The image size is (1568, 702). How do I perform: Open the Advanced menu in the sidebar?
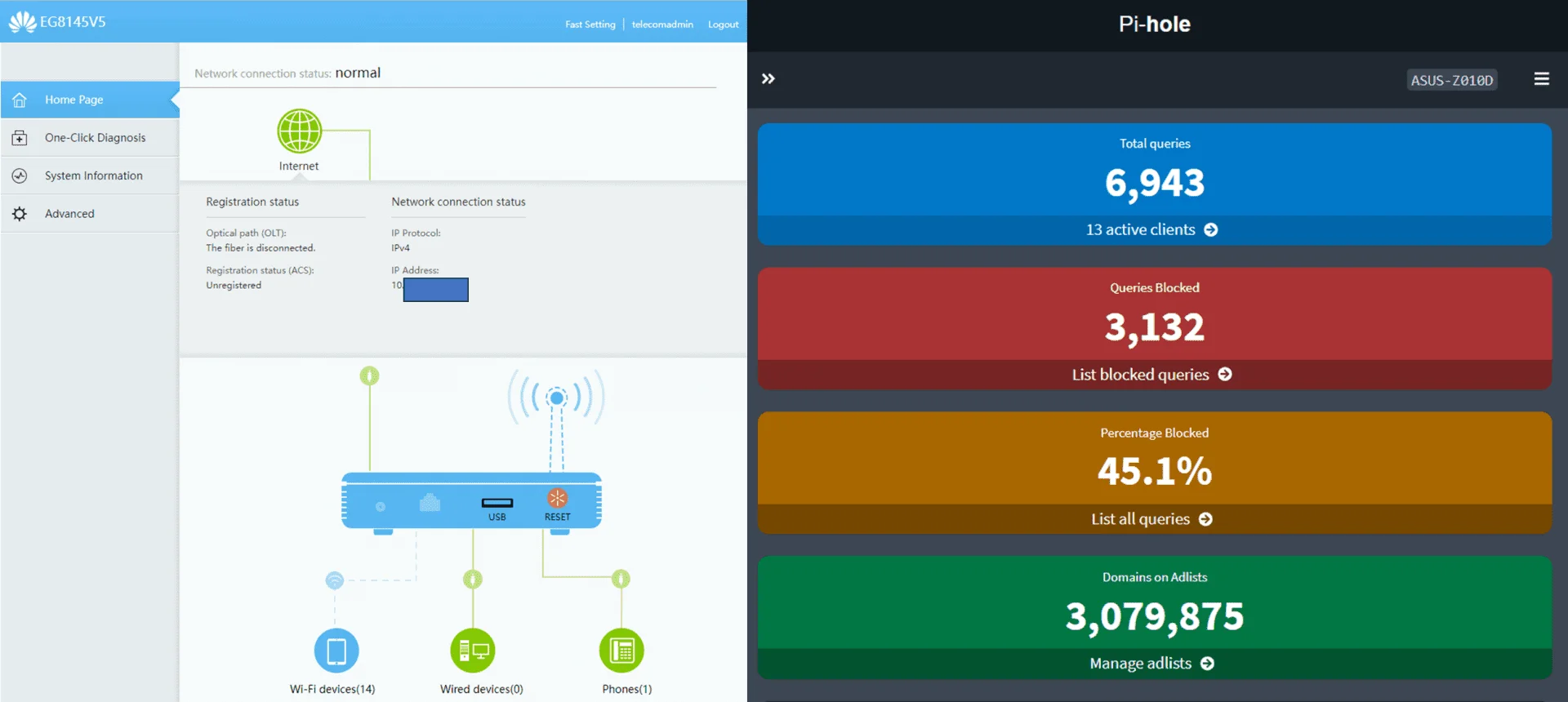(90, 214)
